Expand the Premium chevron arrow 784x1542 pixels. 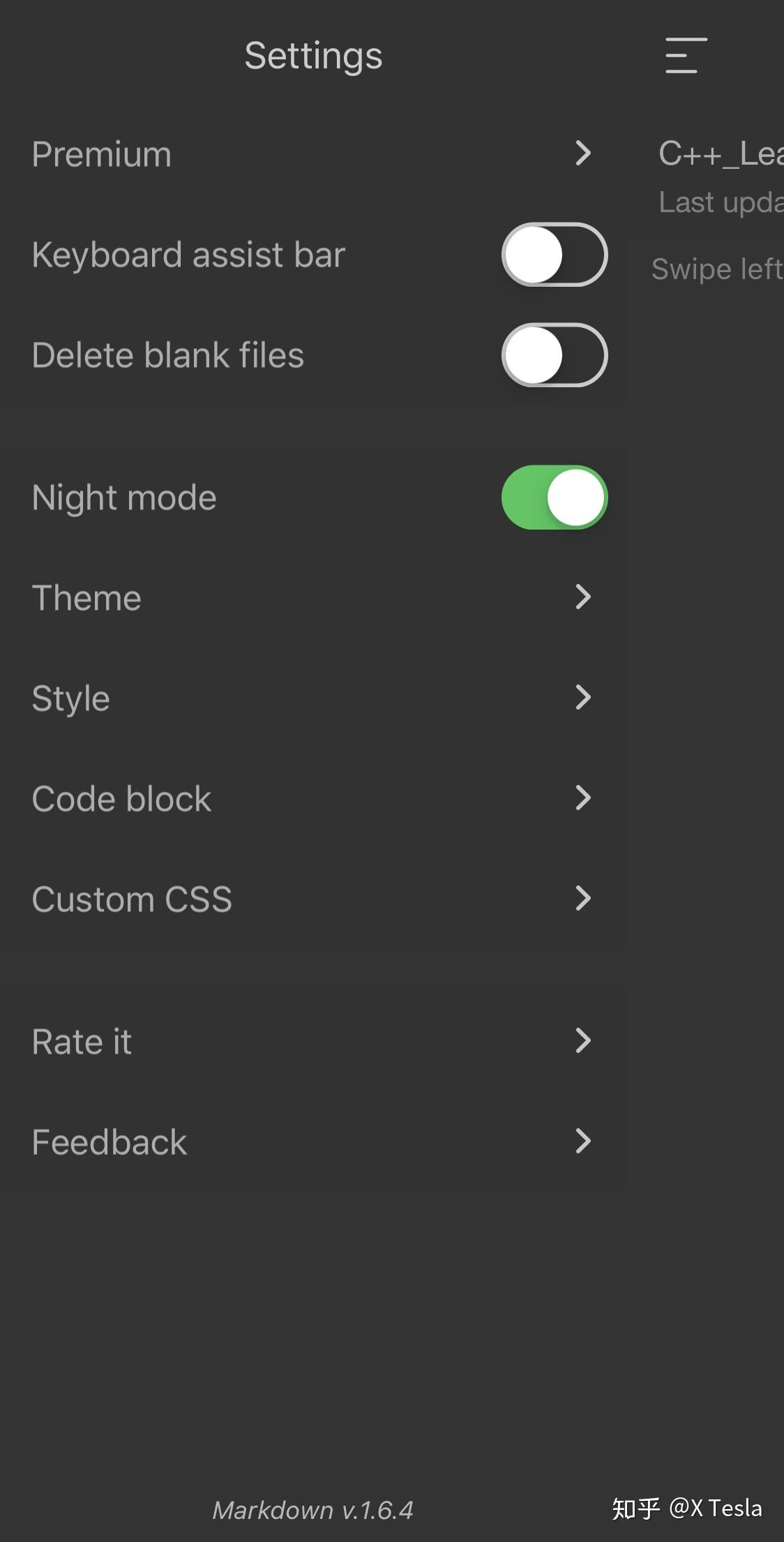tap(583, 154)
